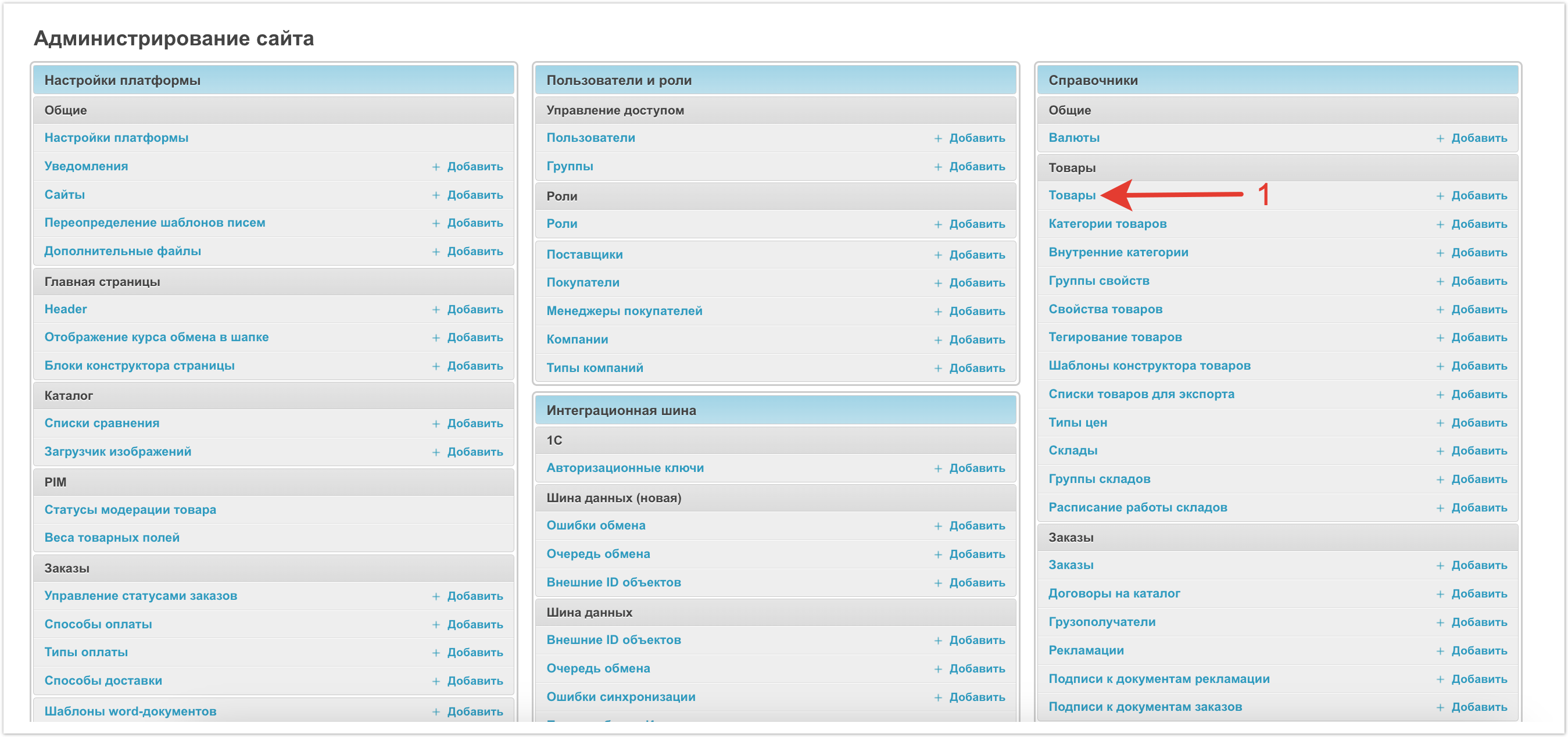Click the plus icon beside Типы компаний

coord(938,368)
